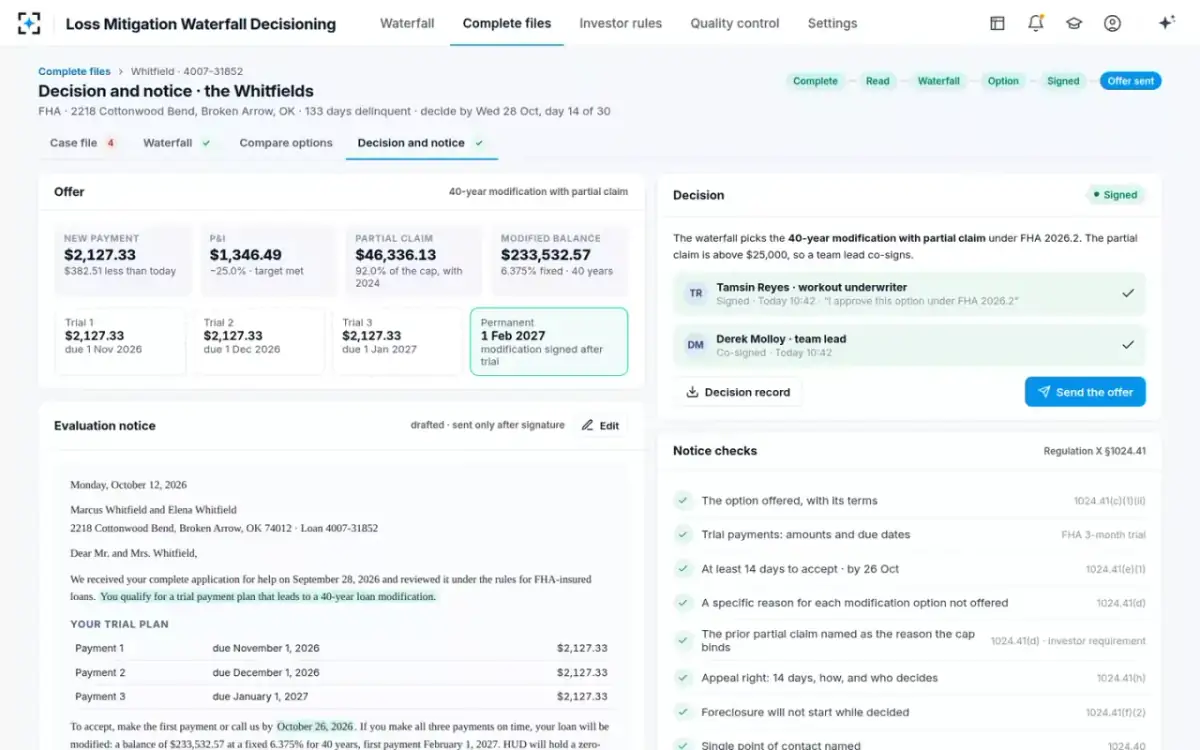Click check icon for 'Appeal right: 14 days'
Screen dimensions: 1200x750
click(682, 677)
